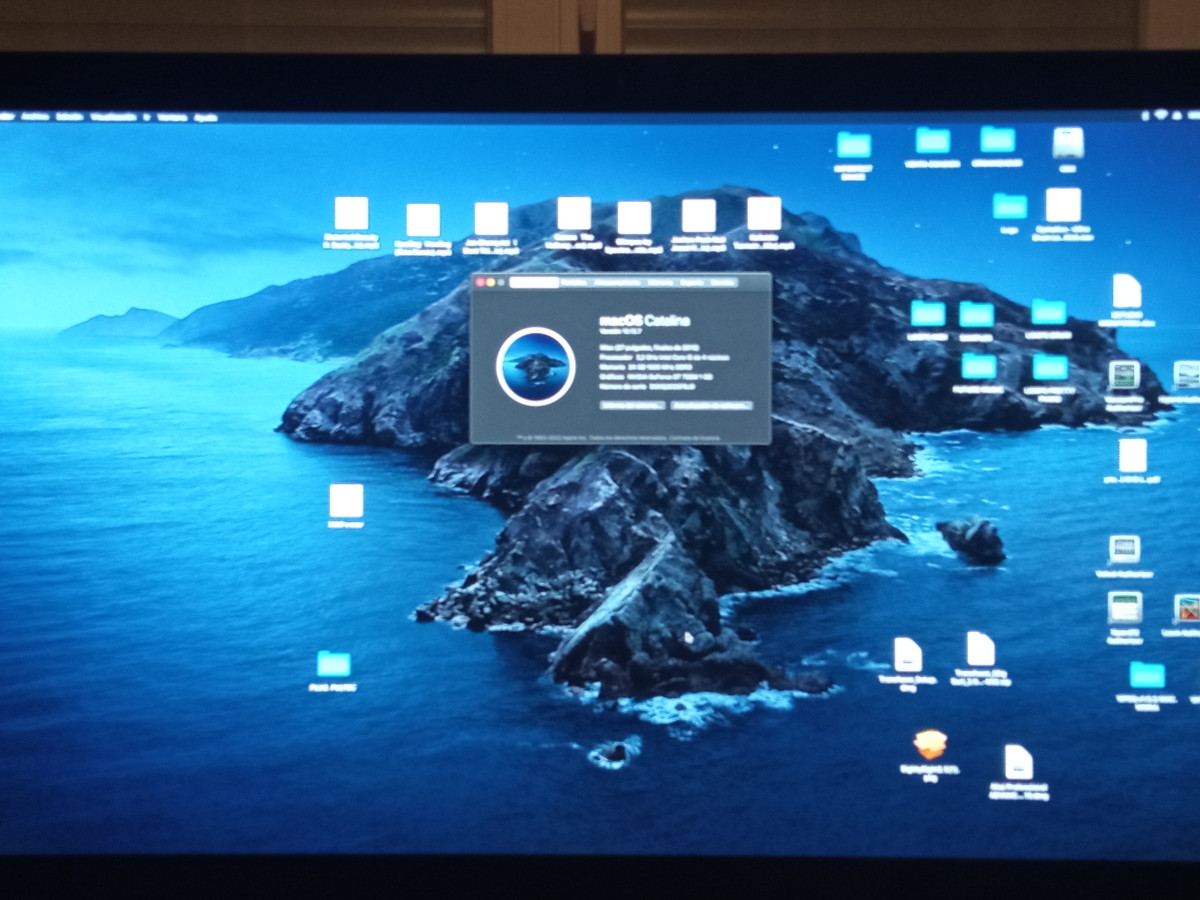The width and height of the screenshot is (1200, 900).
Task: Click the Actualización de software button
Action: (x=710, y=405)
